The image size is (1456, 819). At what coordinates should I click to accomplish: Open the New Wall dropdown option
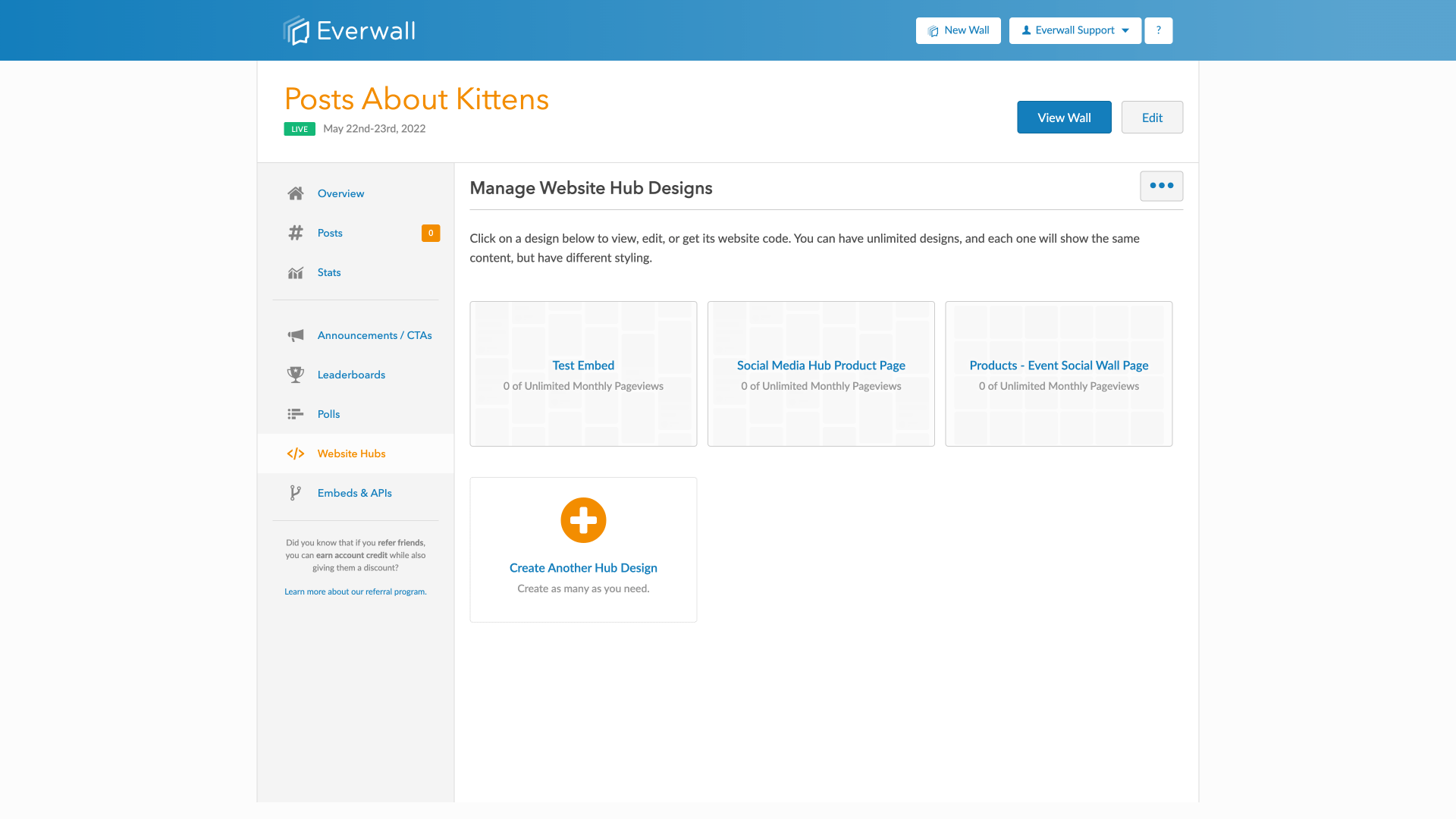pyautogui.click(x=958, y=30)
